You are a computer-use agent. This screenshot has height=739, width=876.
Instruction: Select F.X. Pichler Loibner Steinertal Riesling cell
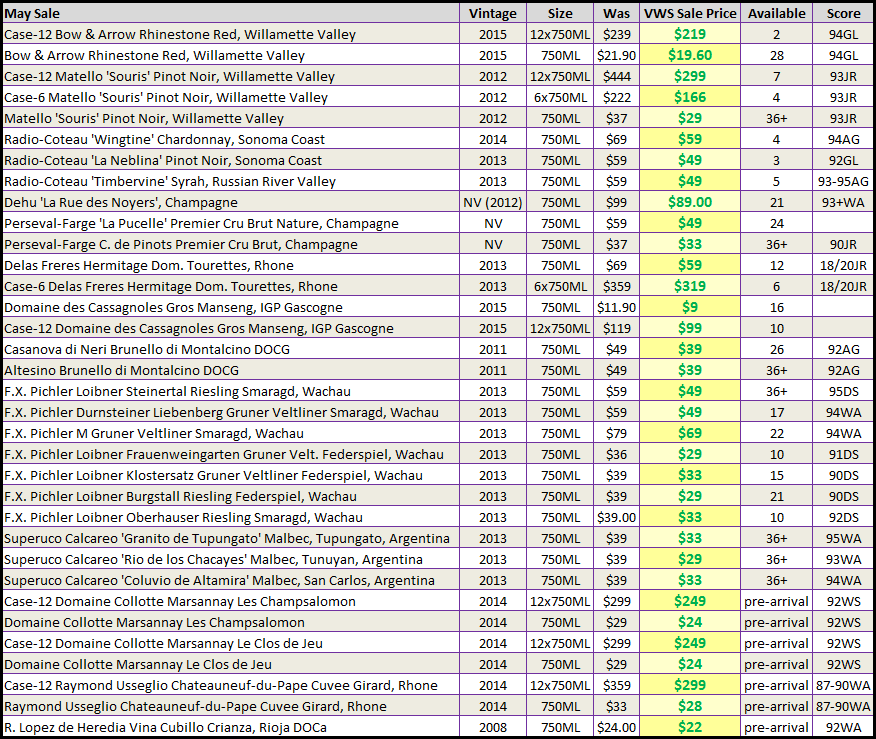pos(231,392)
